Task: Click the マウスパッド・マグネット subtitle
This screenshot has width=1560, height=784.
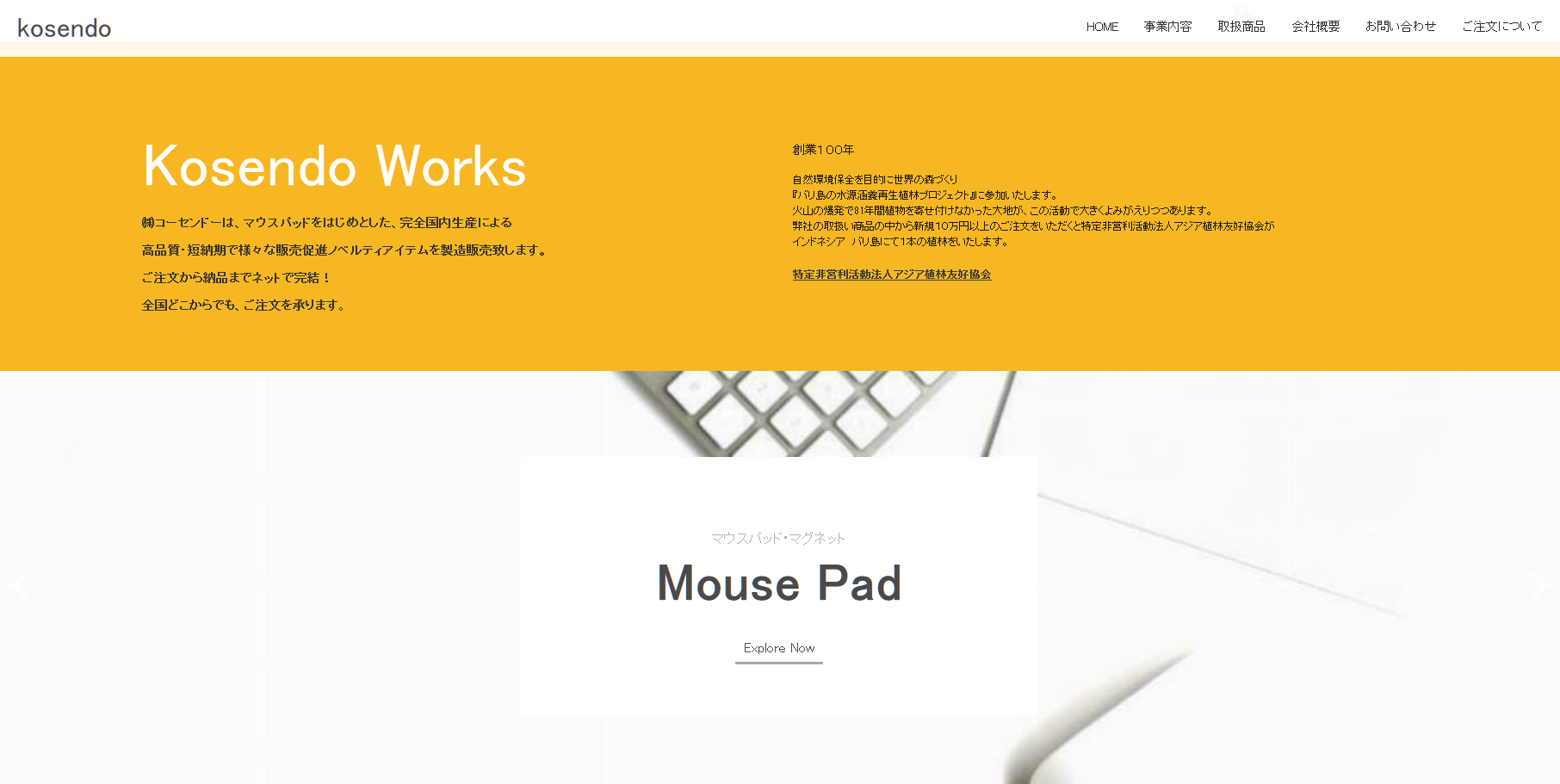Action: pyautogui.click(x=778, y=539)
